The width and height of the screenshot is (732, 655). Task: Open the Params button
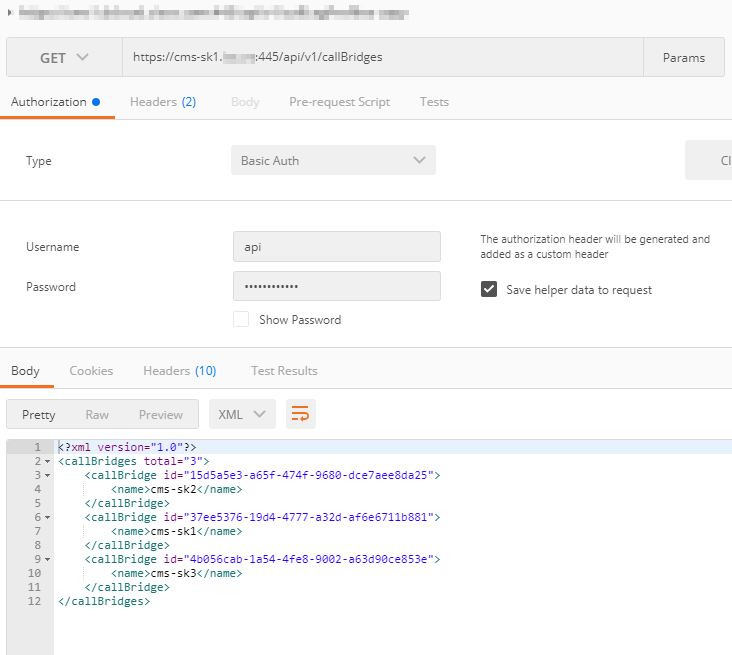683,57
